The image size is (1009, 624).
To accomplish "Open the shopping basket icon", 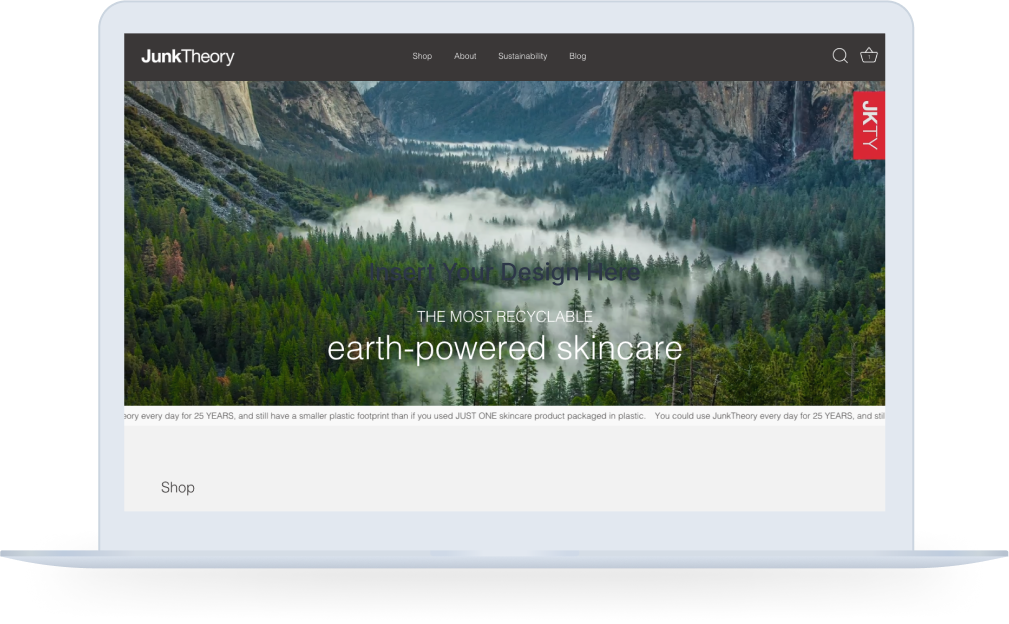I will pyautogui.click(x=869, y=56).
